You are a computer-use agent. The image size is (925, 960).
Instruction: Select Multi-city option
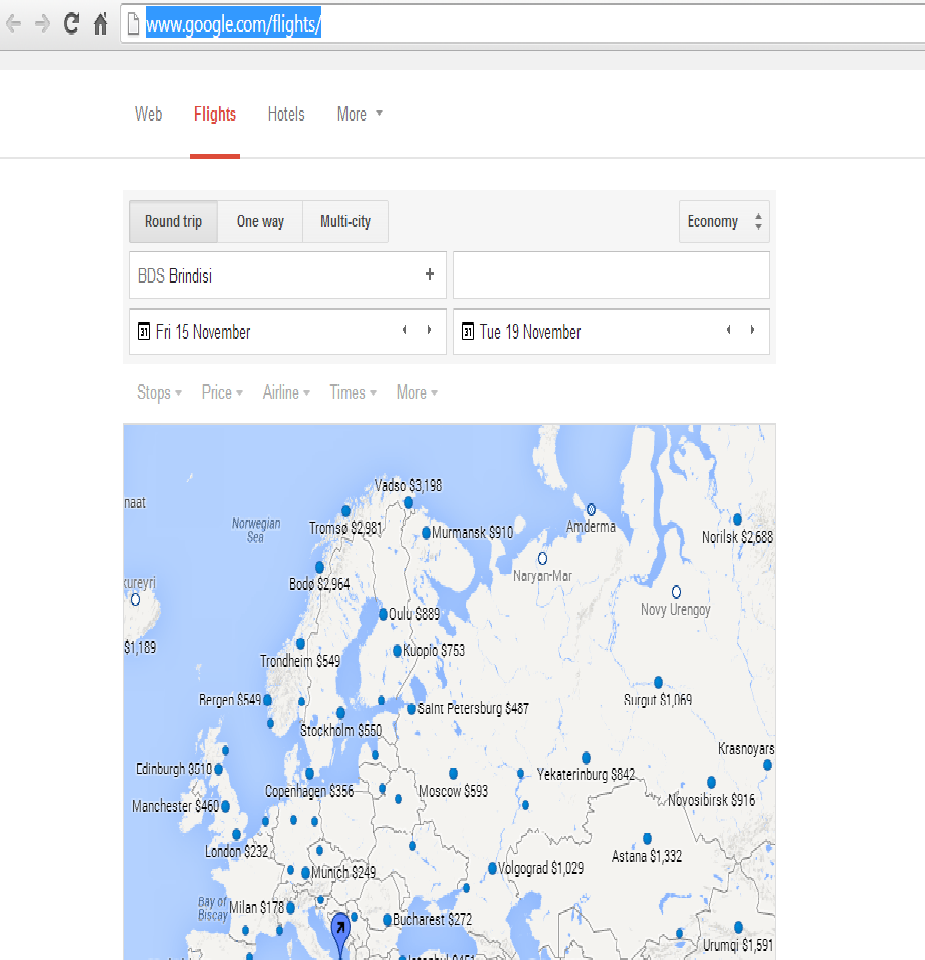coord(345,221)
